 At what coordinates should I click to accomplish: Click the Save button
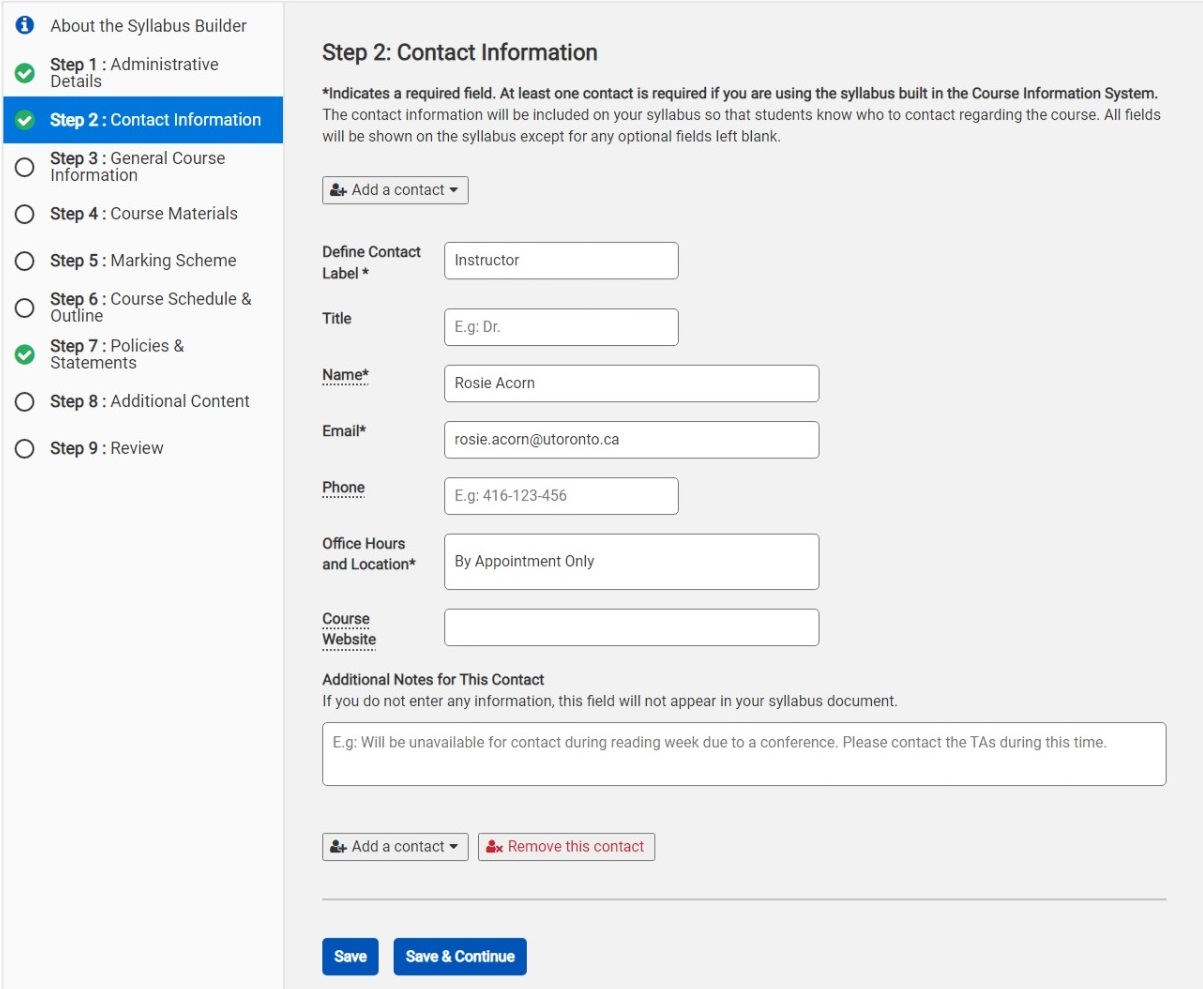point(350,956)
